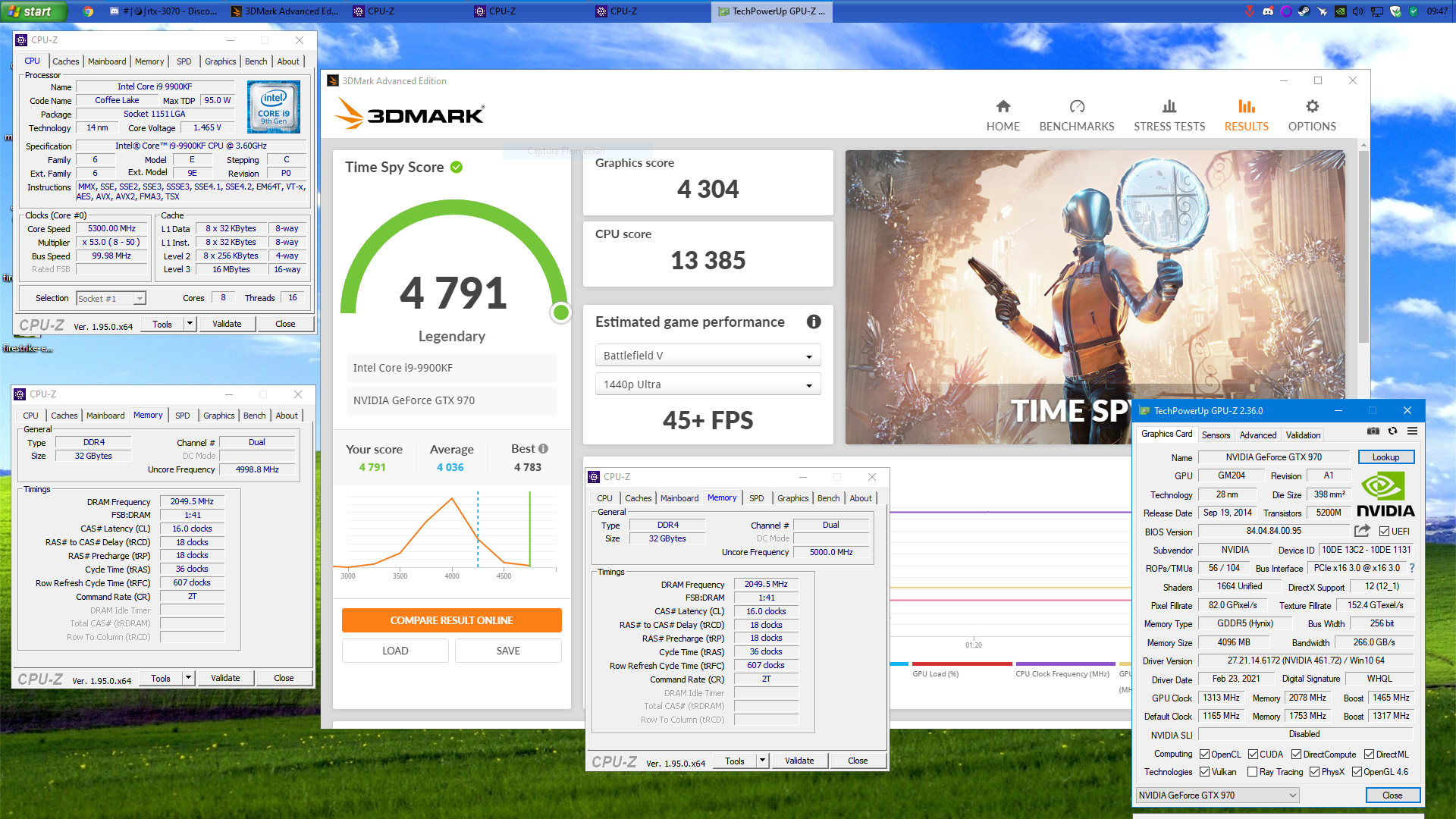1456x819 pixels.
Task: Toggle the OpenGL 4.6 checkbox in GPU-Z
Action: tap(1357, 772)
